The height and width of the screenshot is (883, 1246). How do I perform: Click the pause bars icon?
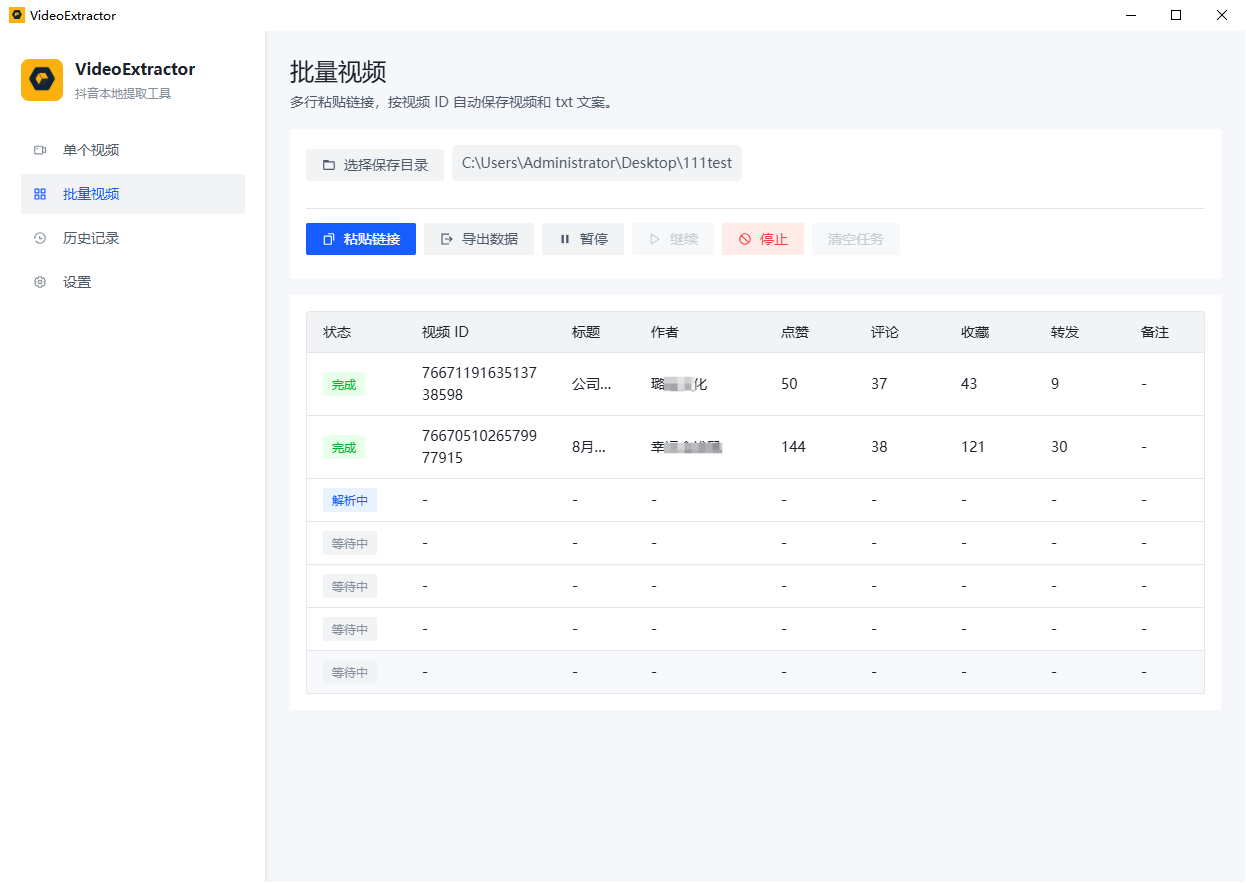(565, 239)
